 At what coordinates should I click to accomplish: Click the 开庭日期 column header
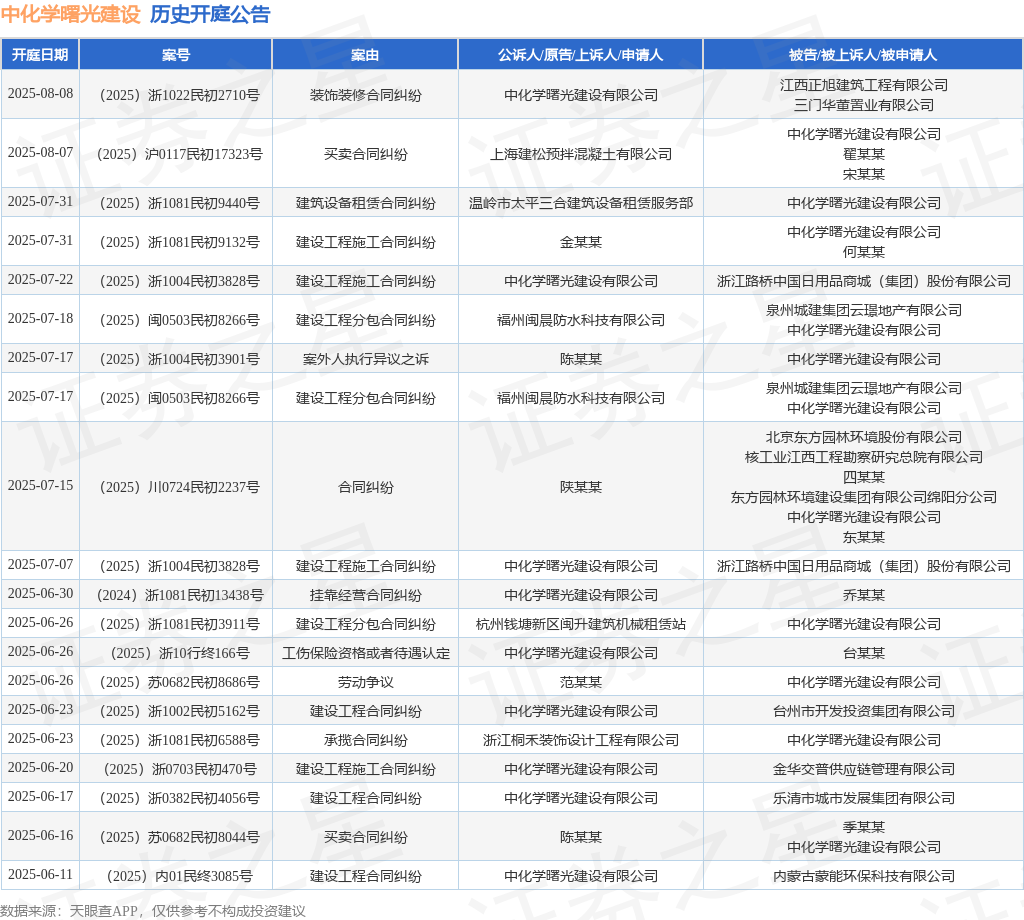40,55
